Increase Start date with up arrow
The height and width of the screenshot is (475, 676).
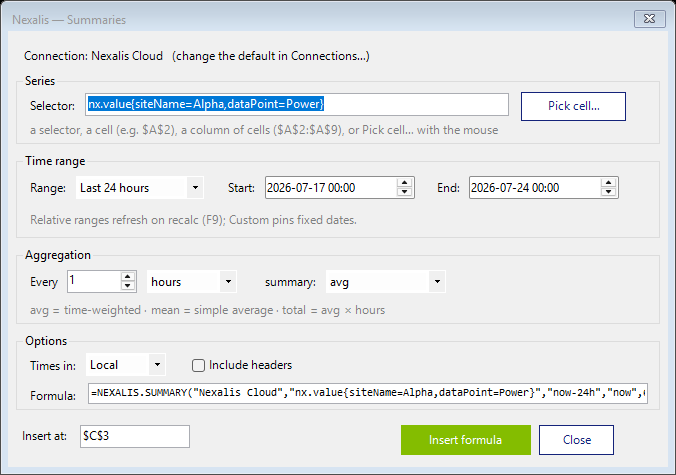pos(404,183)
